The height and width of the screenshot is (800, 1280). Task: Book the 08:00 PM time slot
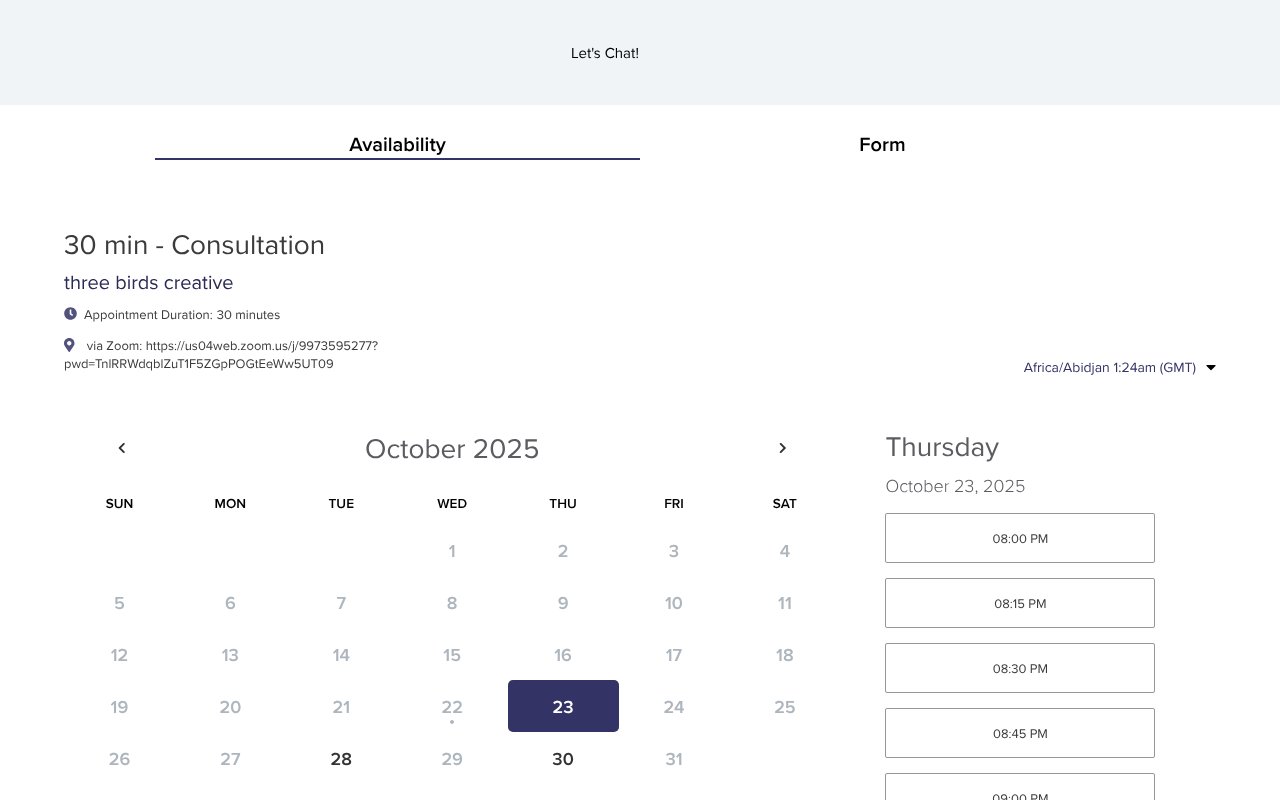point(1019,538)
